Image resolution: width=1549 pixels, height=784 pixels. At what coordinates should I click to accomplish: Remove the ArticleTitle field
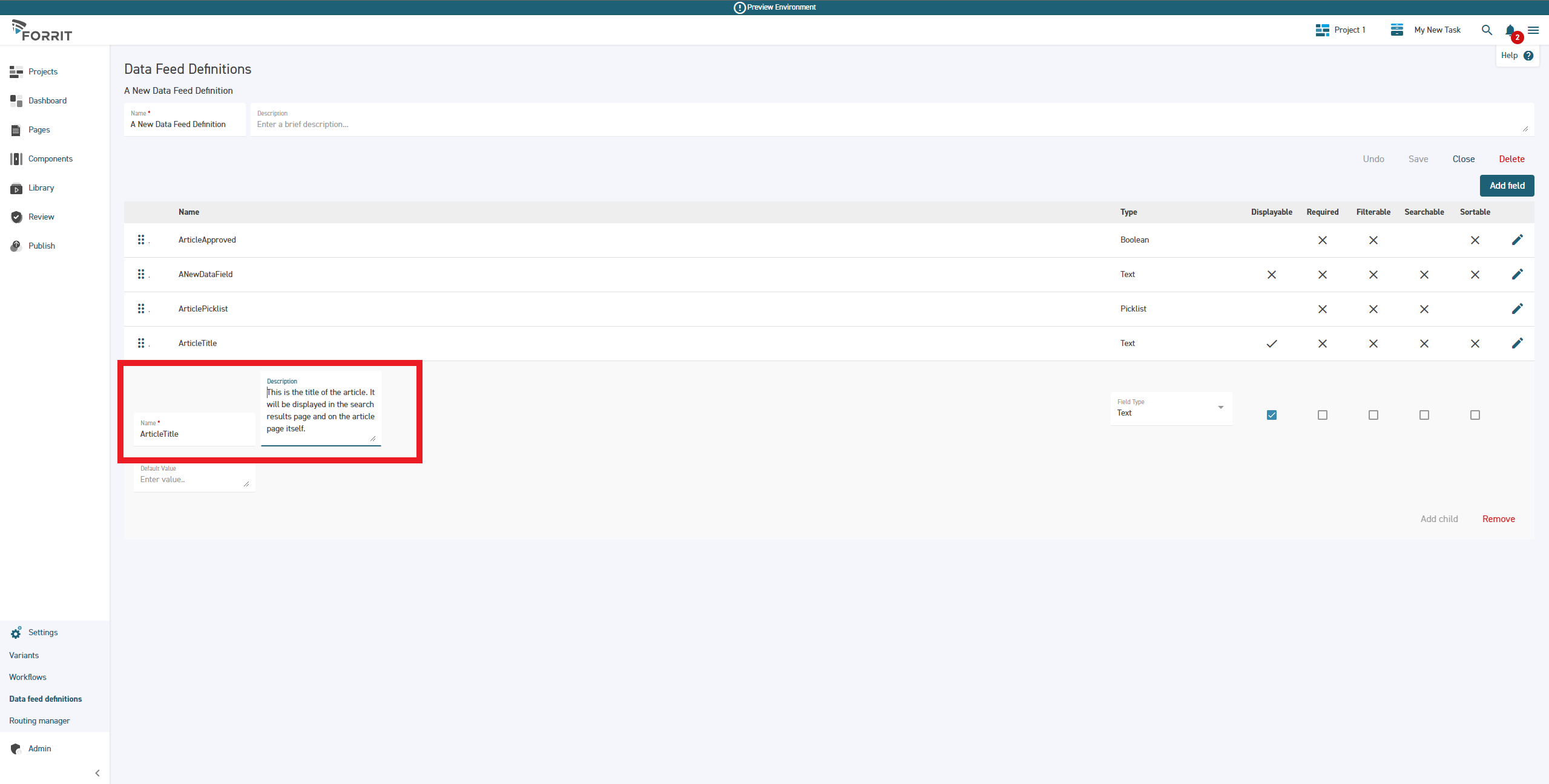coord(1498,518)
